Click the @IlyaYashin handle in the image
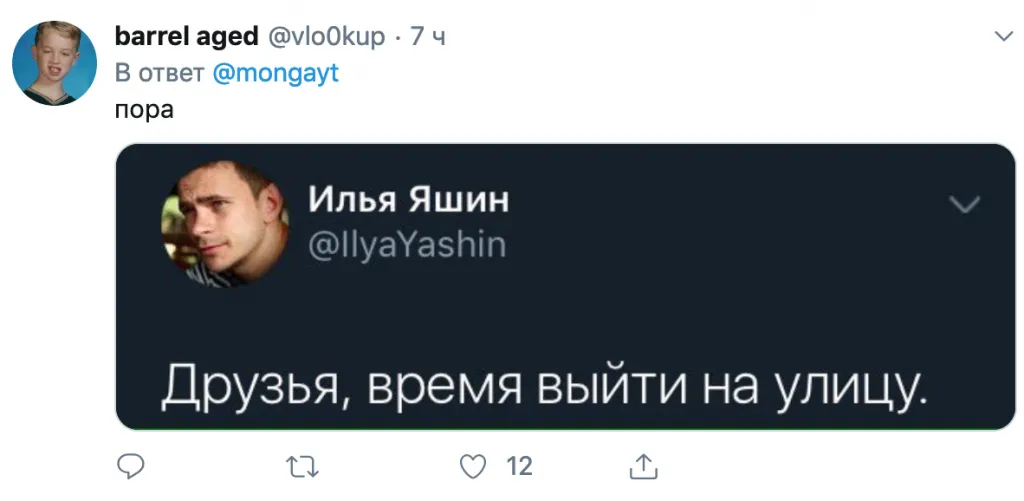Image resolution: width=1024 pixels, height=501 pixels. click(406, 244)
